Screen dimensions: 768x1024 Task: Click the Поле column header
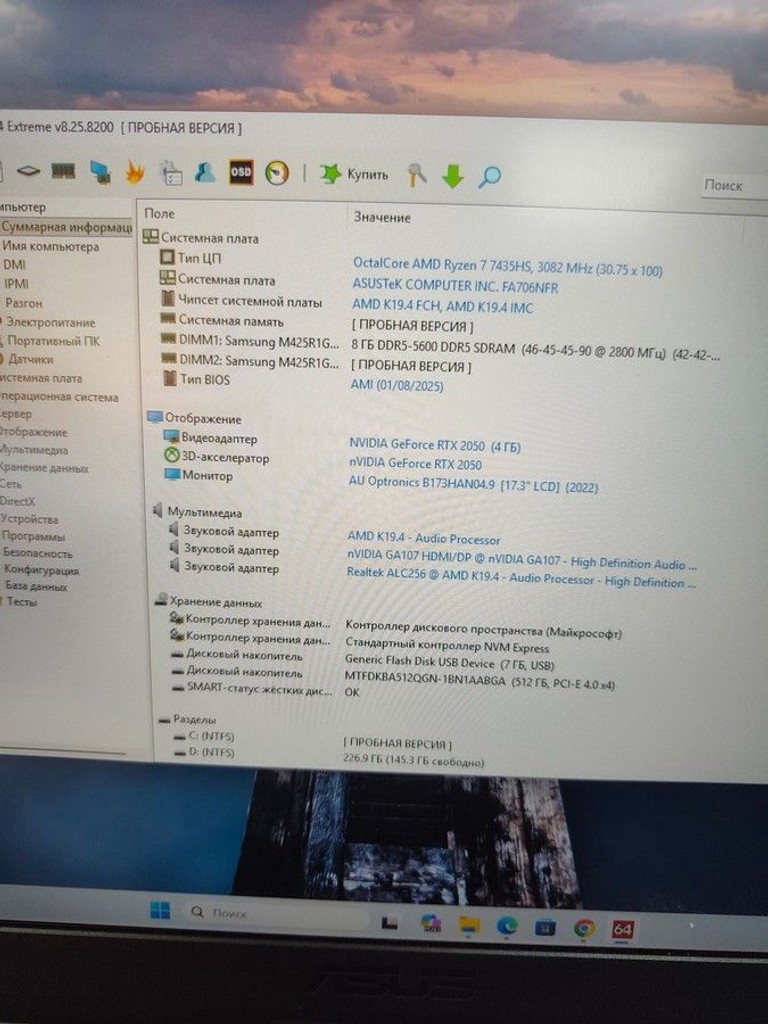click(159, 214)
